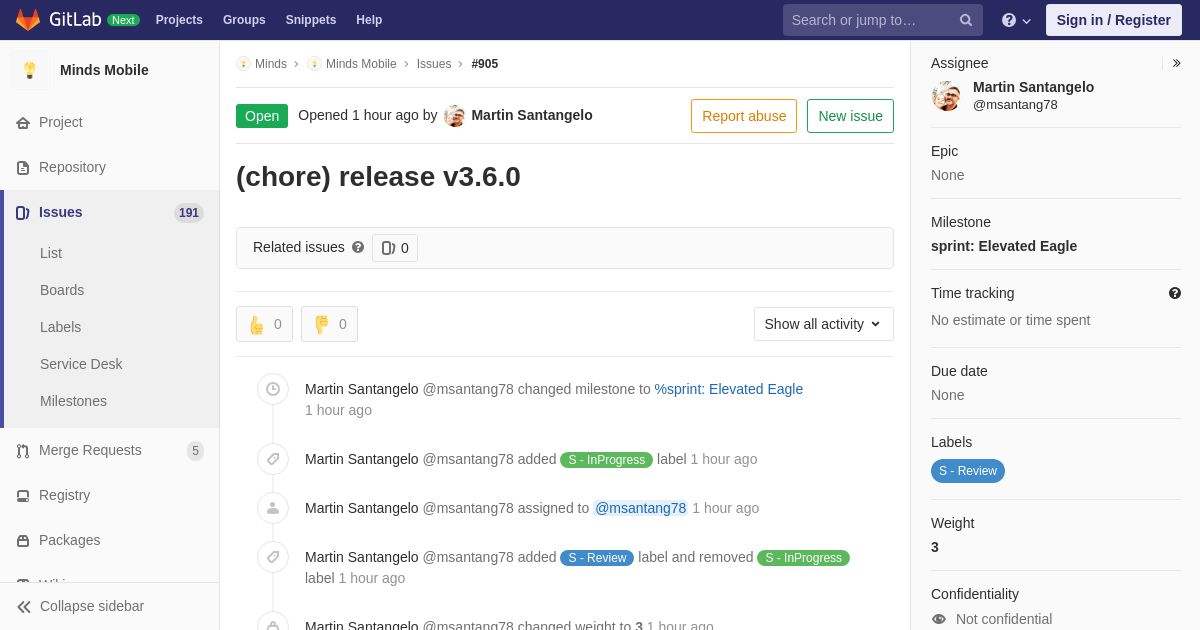
Task: Click the Report abuse button
Action: tap(744, 116)
